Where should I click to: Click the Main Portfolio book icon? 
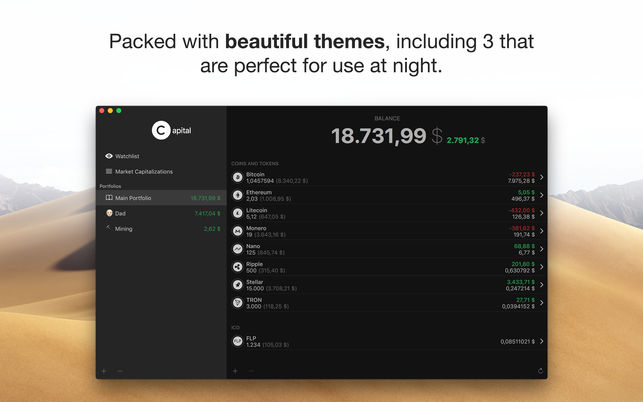tap(109, 198)
